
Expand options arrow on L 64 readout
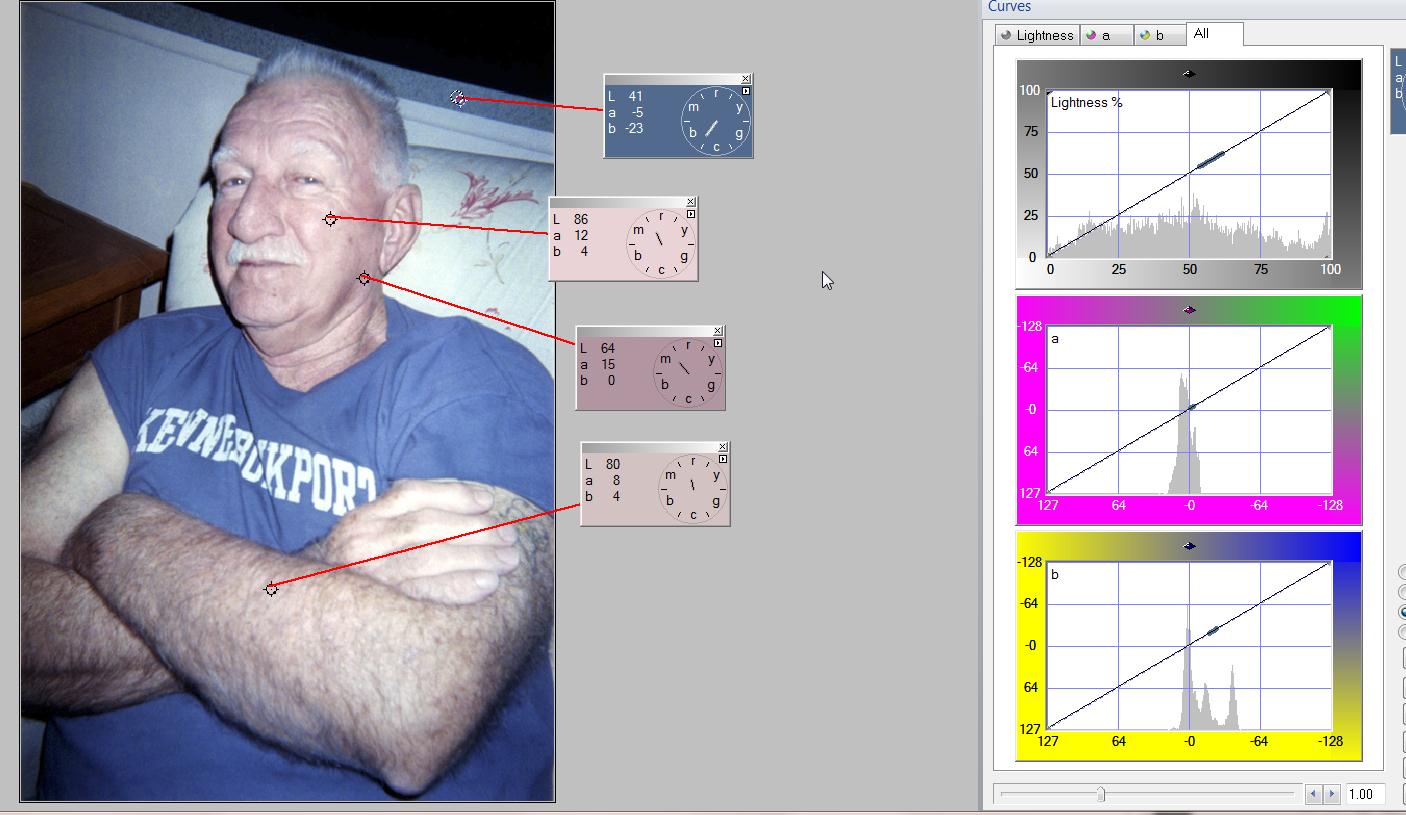[718, 343]
